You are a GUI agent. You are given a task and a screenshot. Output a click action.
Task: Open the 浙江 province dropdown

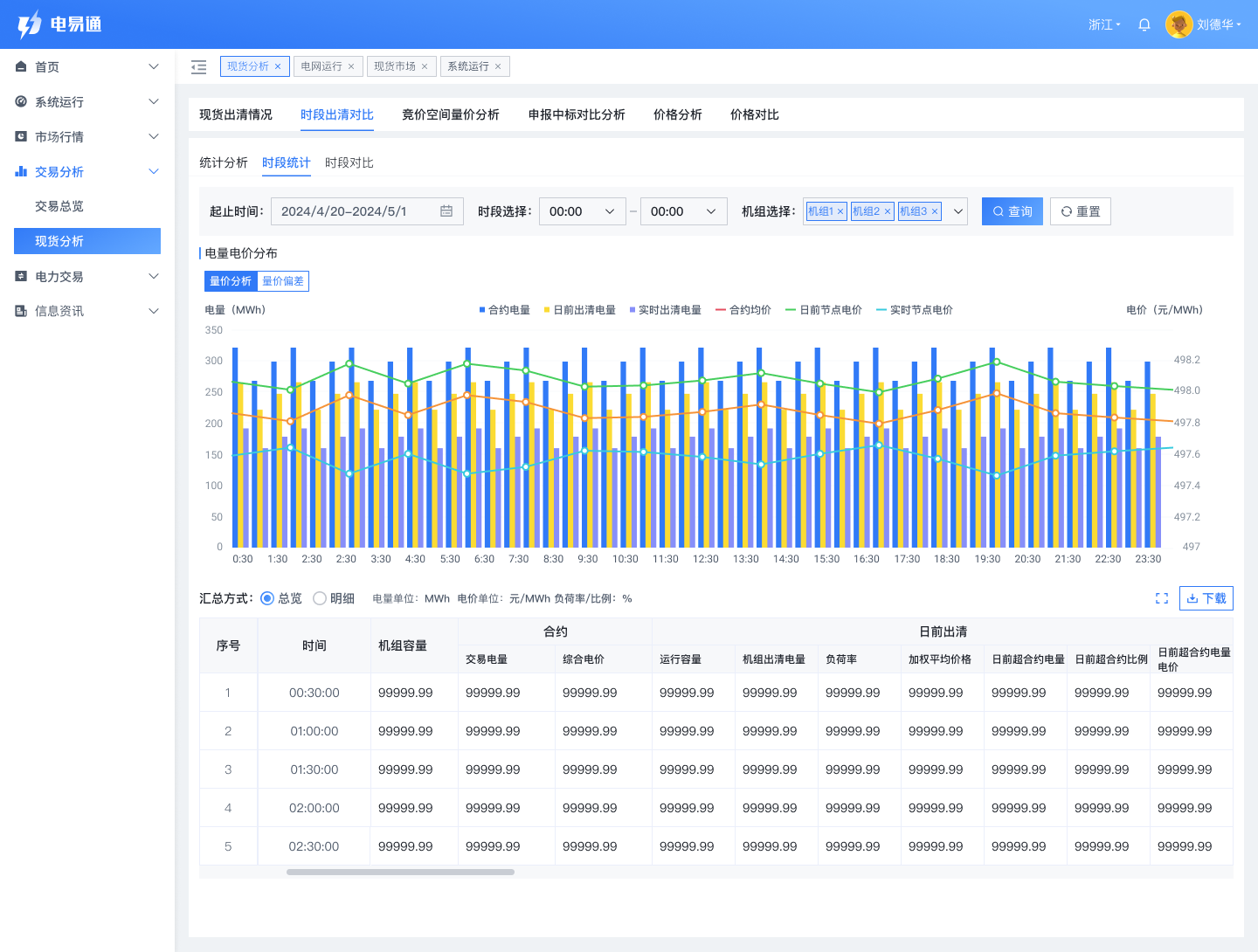pyautogui.click(x=1104, y=24)
